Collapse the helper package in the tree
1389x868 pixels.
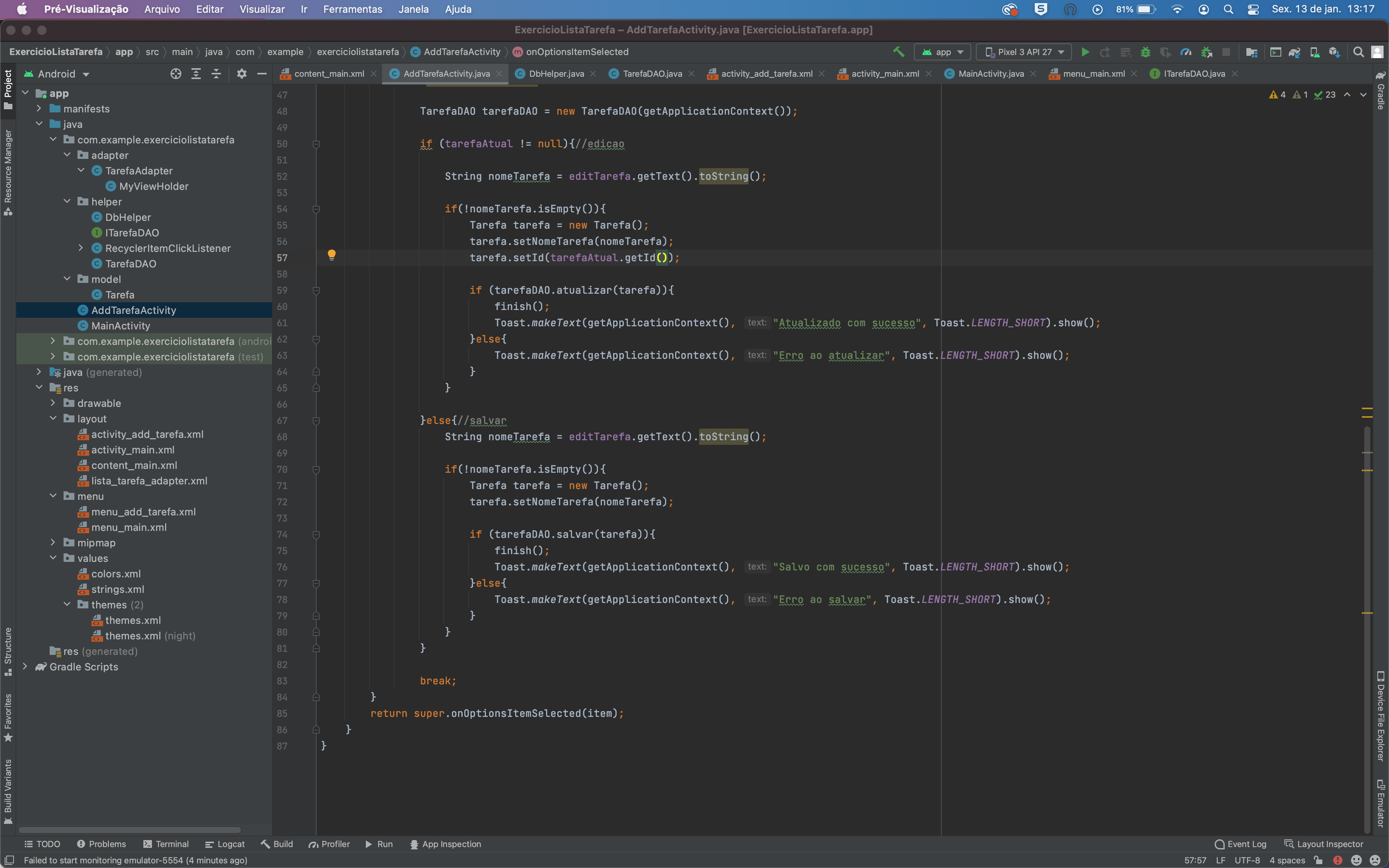click(67, 201)
